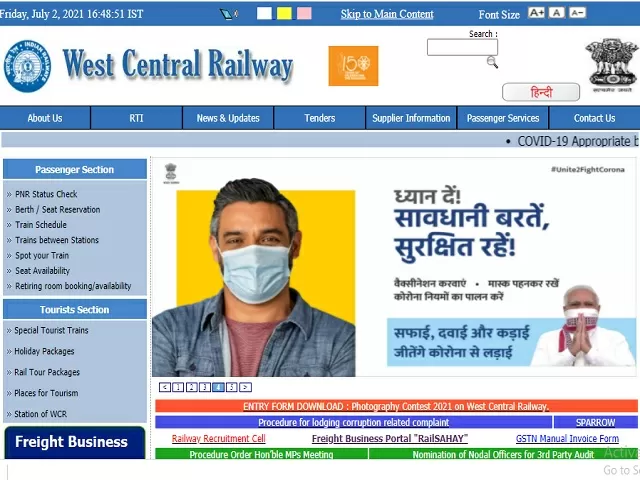Click the Freight Business banner
The image size is (640, 480).
coord(75,442)
